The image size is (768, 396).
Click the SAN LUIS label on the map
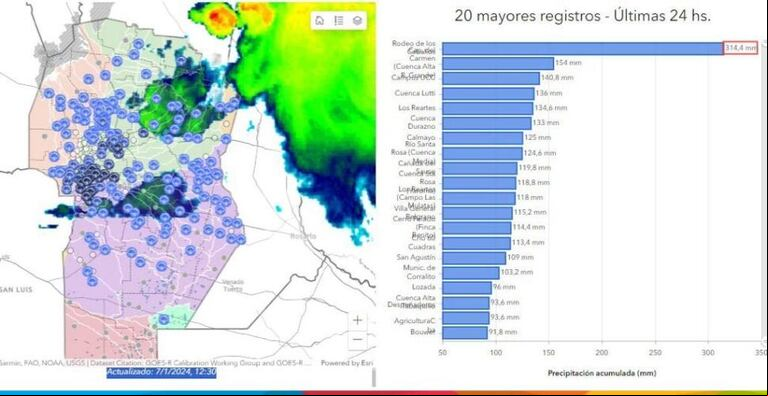17,290
